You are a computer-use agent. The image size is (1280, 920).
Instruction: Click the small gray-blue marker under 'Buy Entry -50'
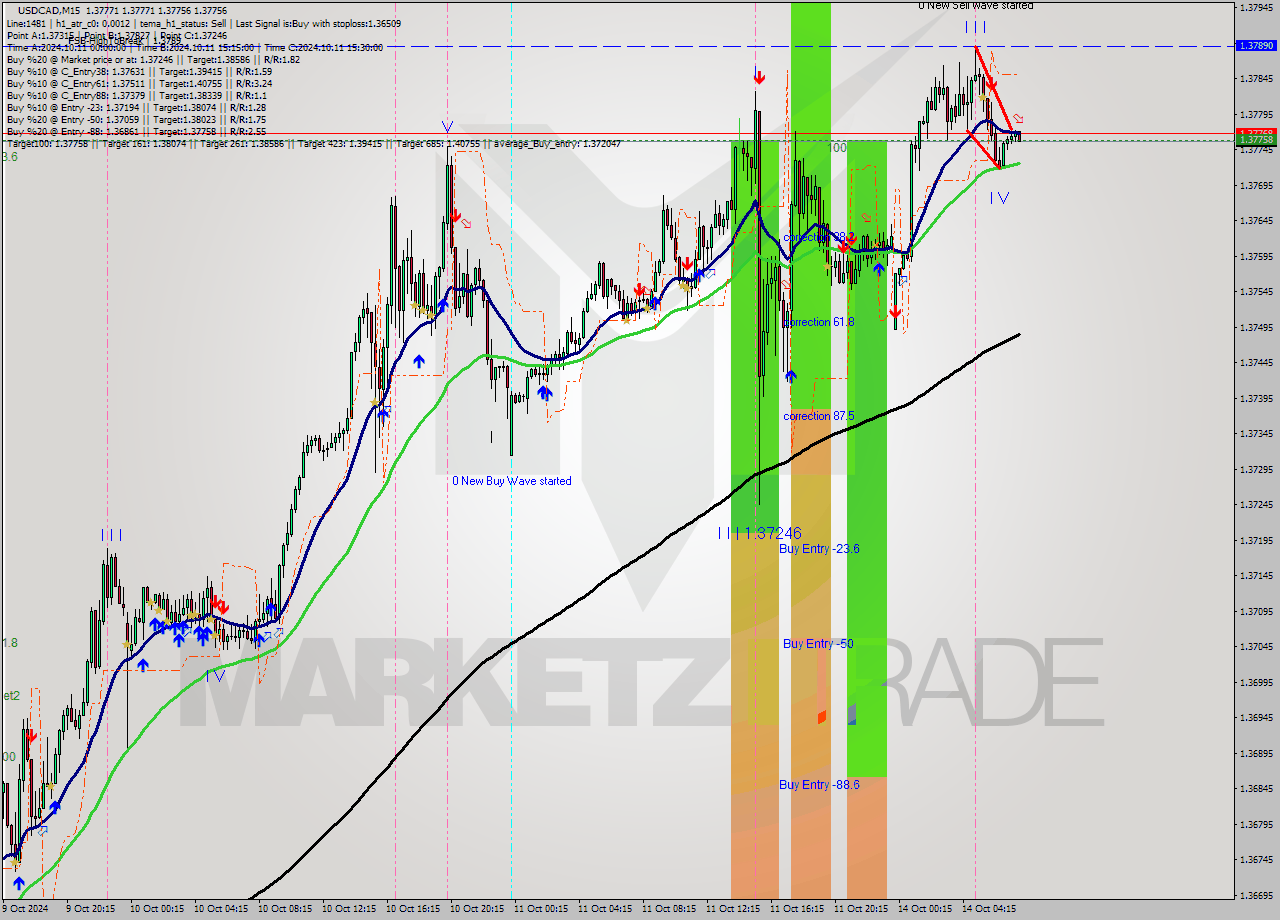click(x=852, y=714)
